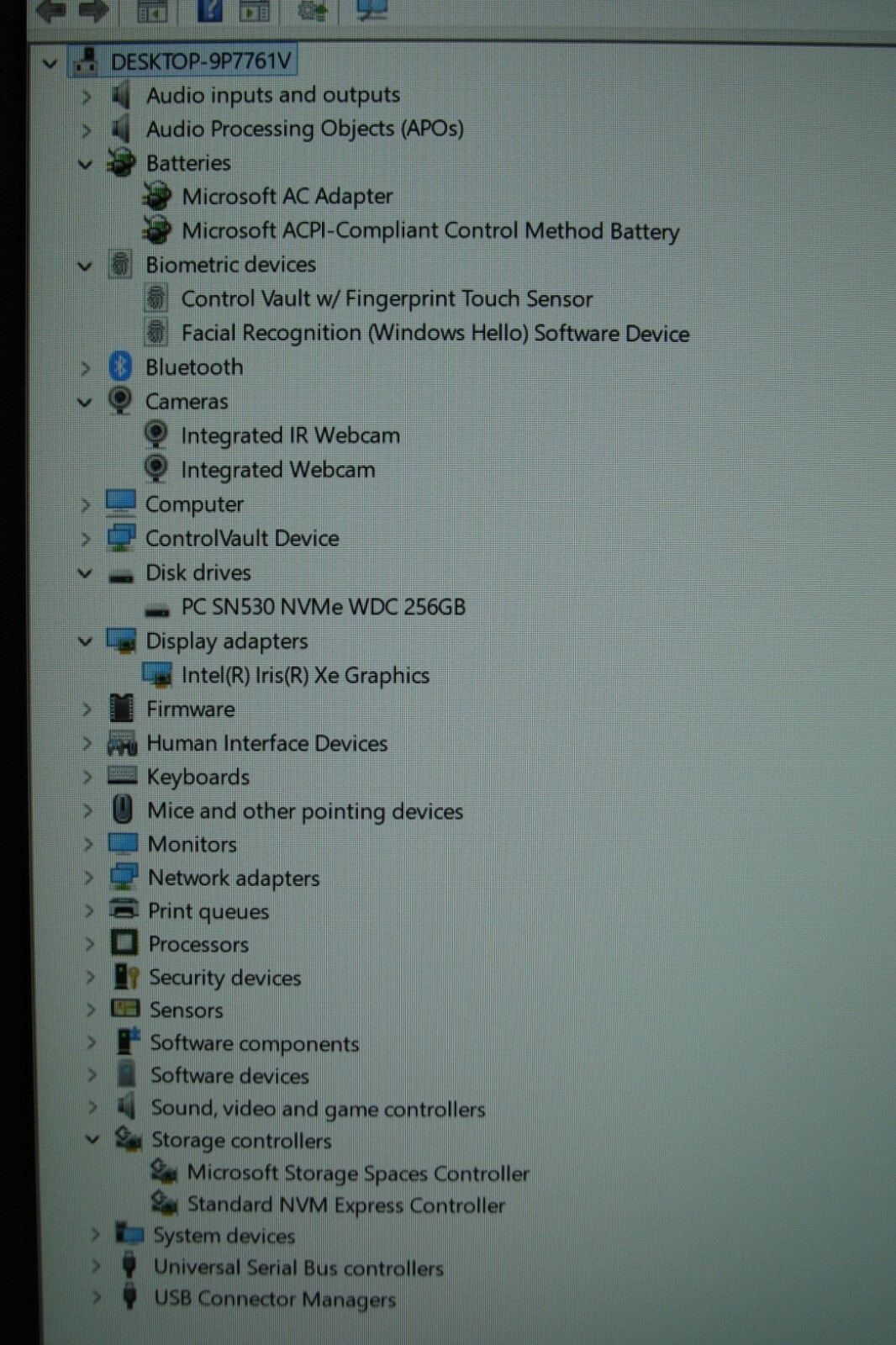Expand Audio inputs and outputs

click(x=86, y=97)
